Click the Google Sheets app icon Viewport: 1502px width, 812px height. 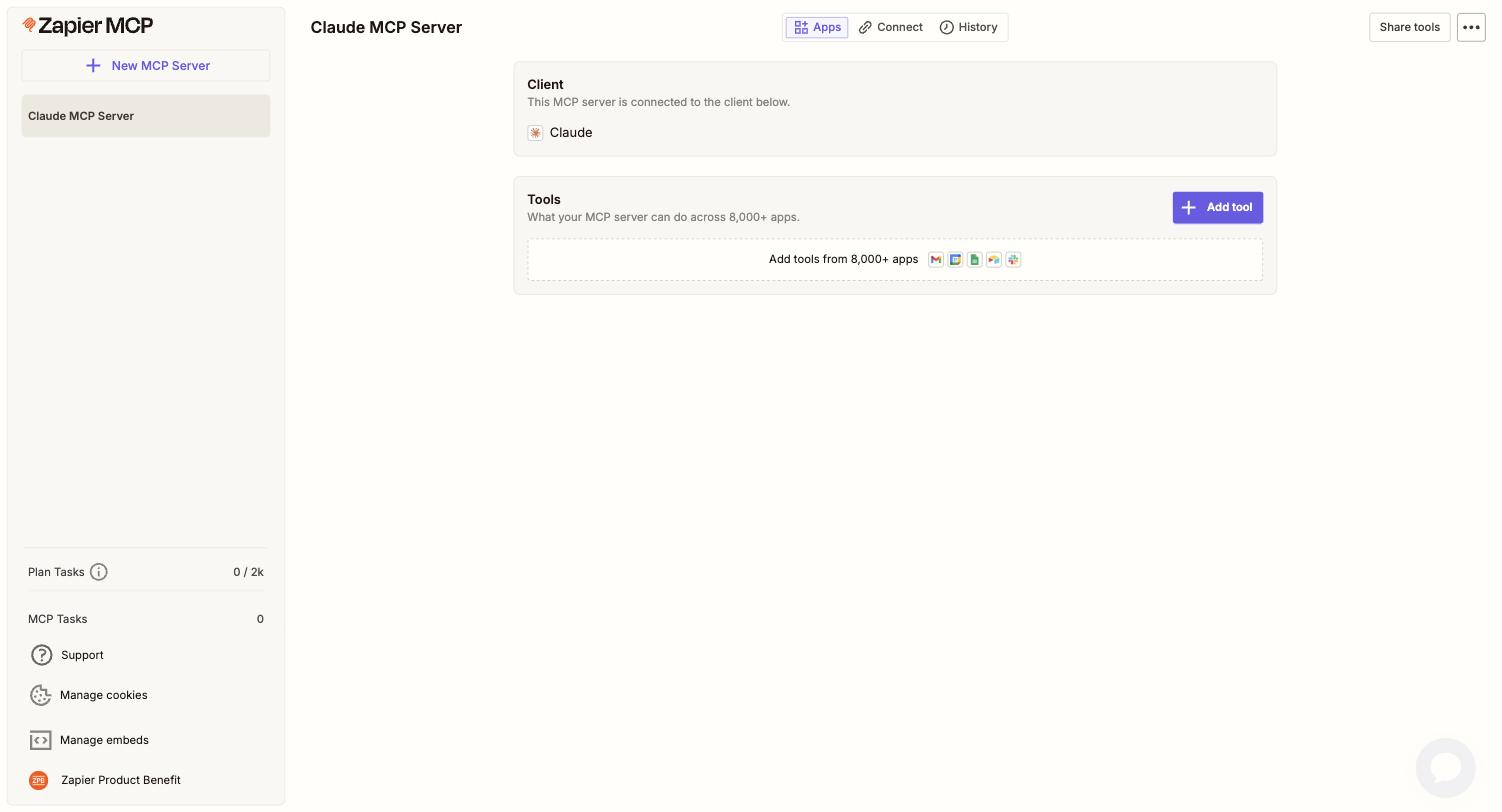pyautogui.click(x=974, y=260)
